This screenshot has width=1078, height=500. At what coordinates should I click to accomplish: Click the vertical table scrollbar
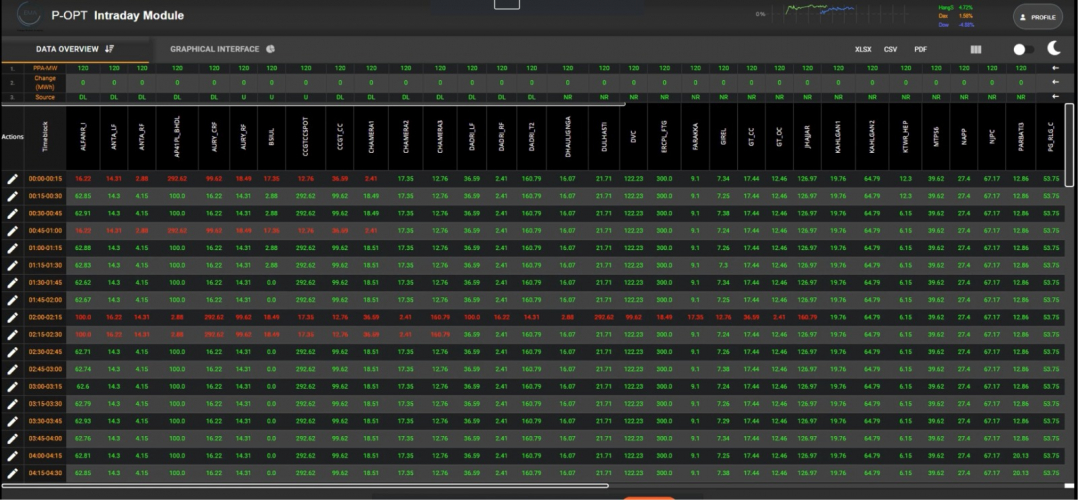pyautogui.click(x=1069, y=144)
